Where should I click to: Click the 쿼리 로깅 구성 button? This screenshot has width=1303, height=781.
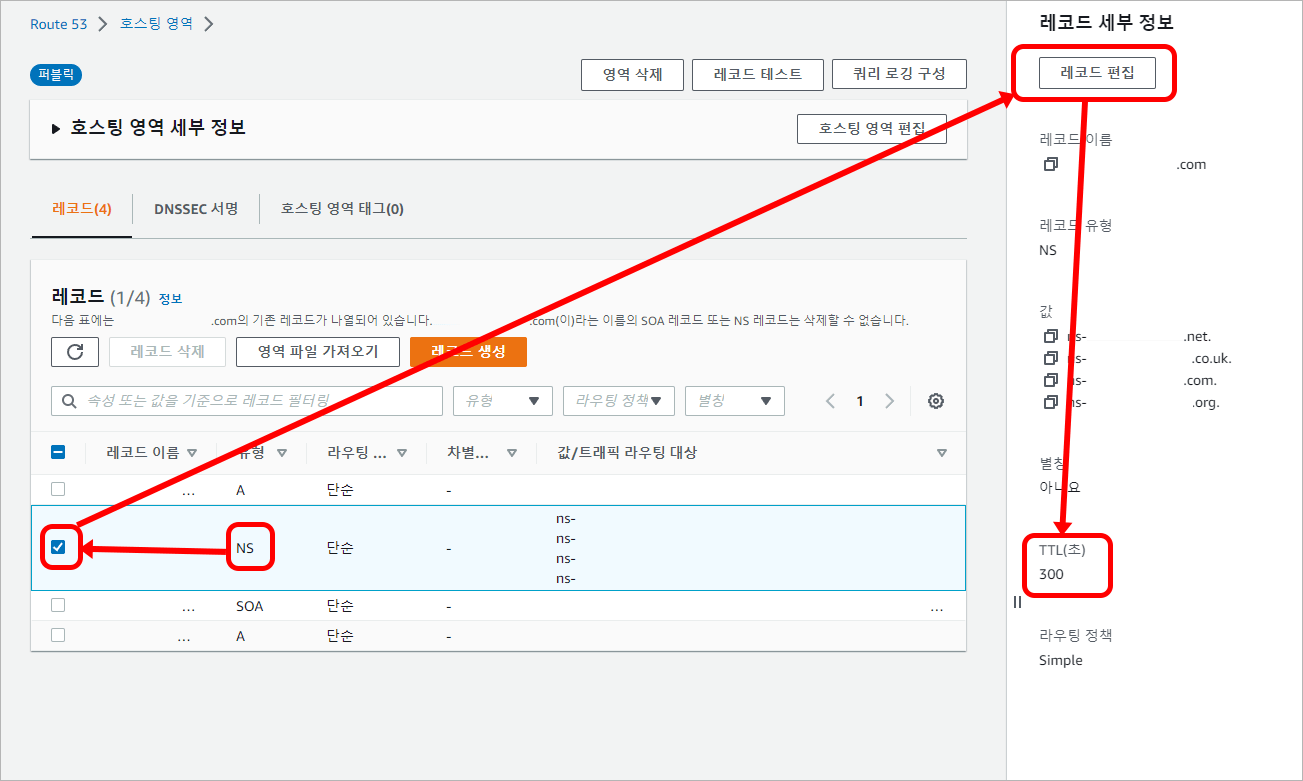(x=899, y=74)
